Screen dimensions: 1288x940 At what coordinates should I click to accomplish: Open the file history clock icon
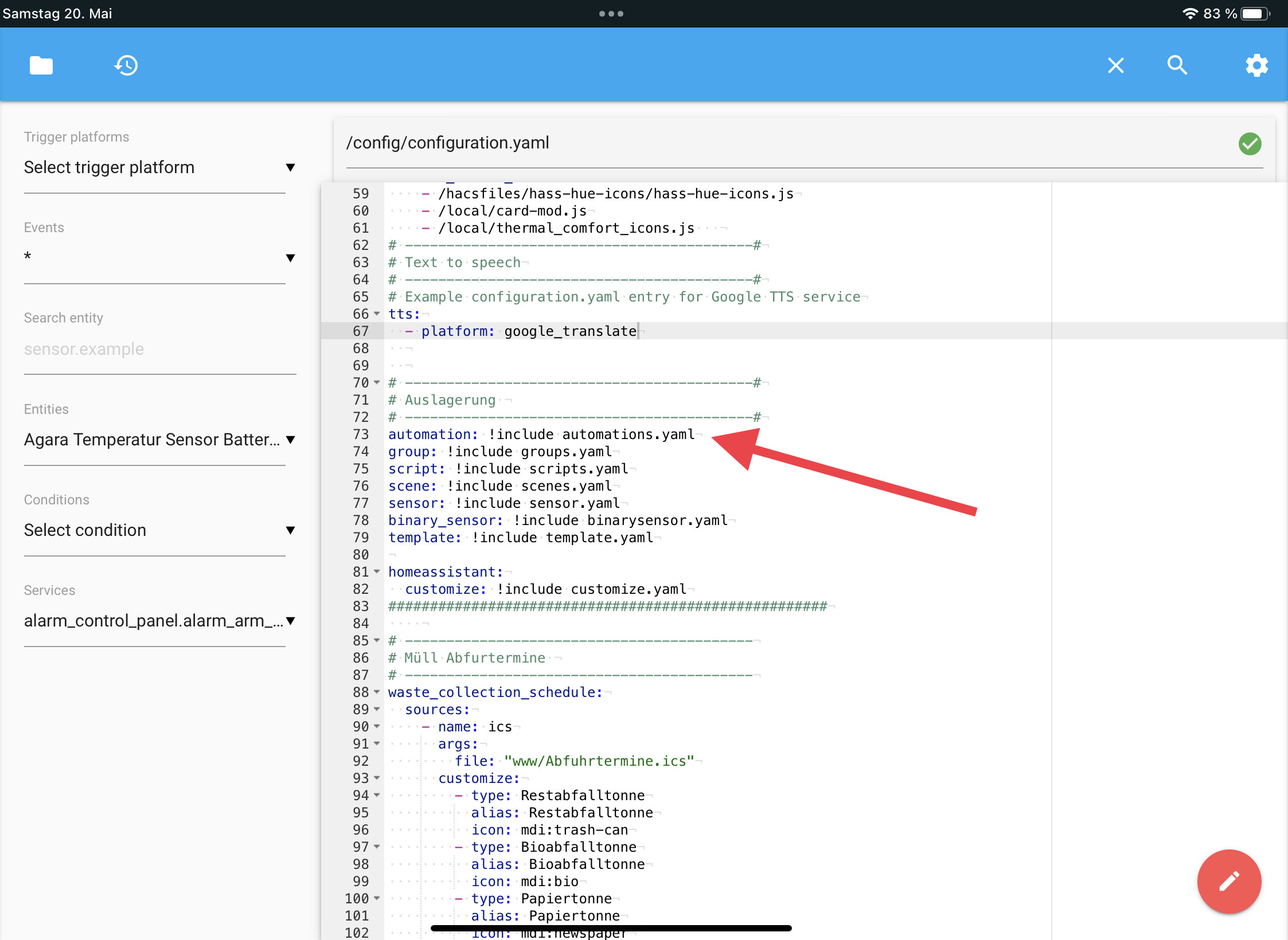126,65
